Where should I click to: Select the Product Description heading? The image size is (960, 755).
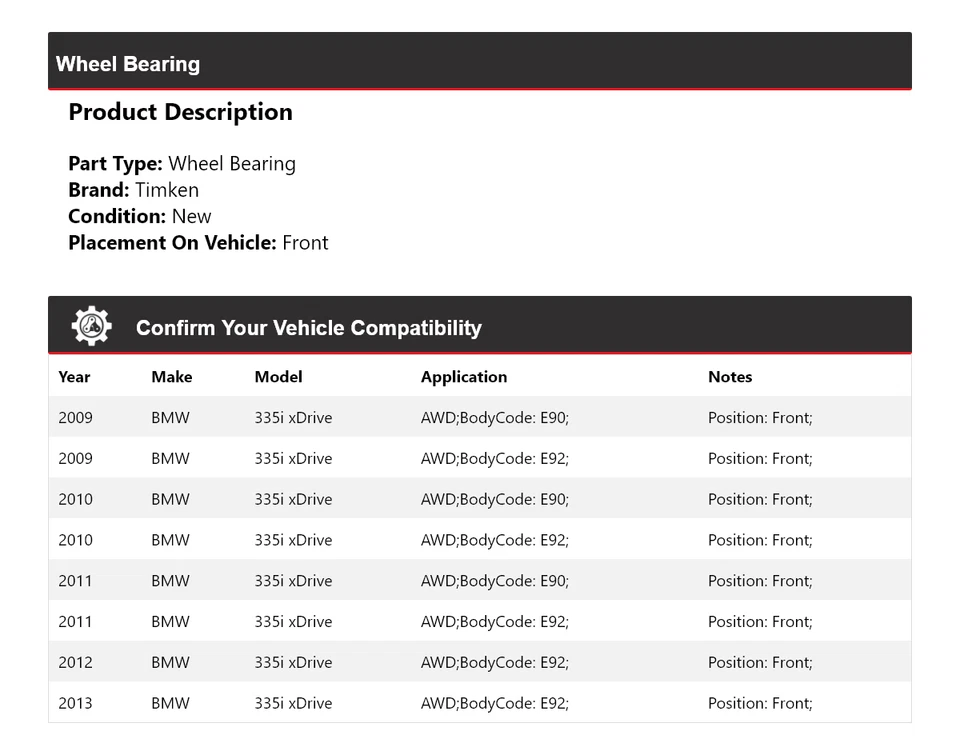(x=180, y=112)
